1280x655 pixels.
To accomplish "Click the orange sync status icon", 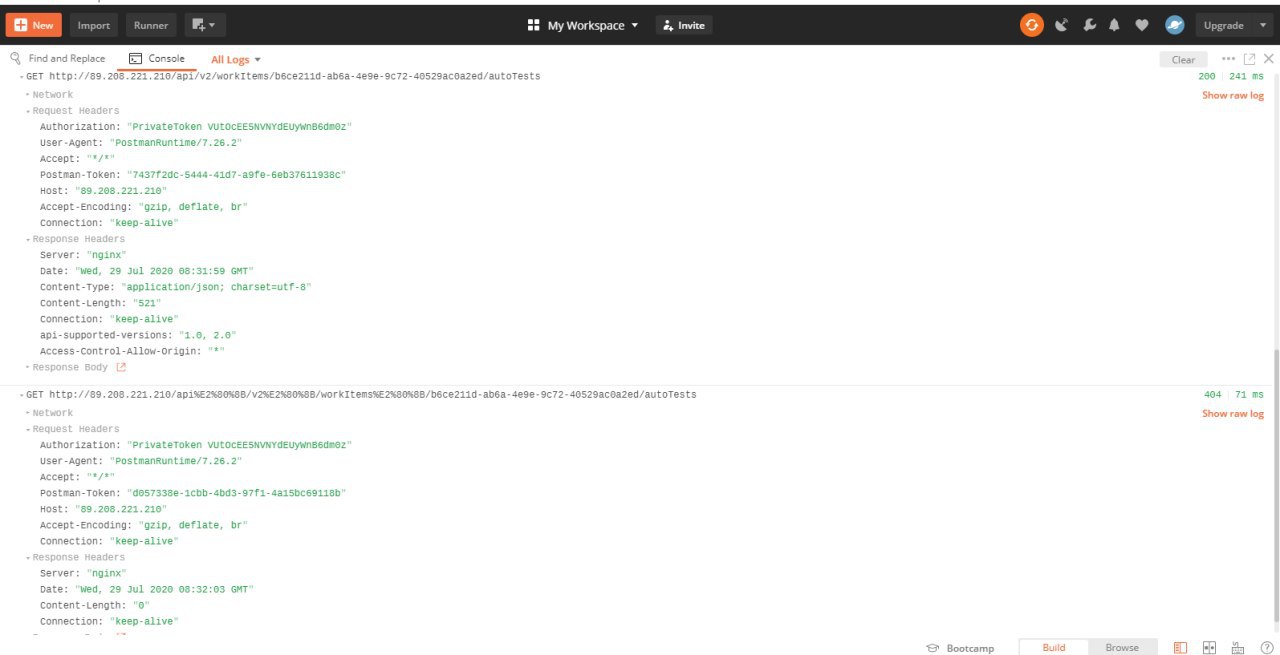I will coord(1031,25).
